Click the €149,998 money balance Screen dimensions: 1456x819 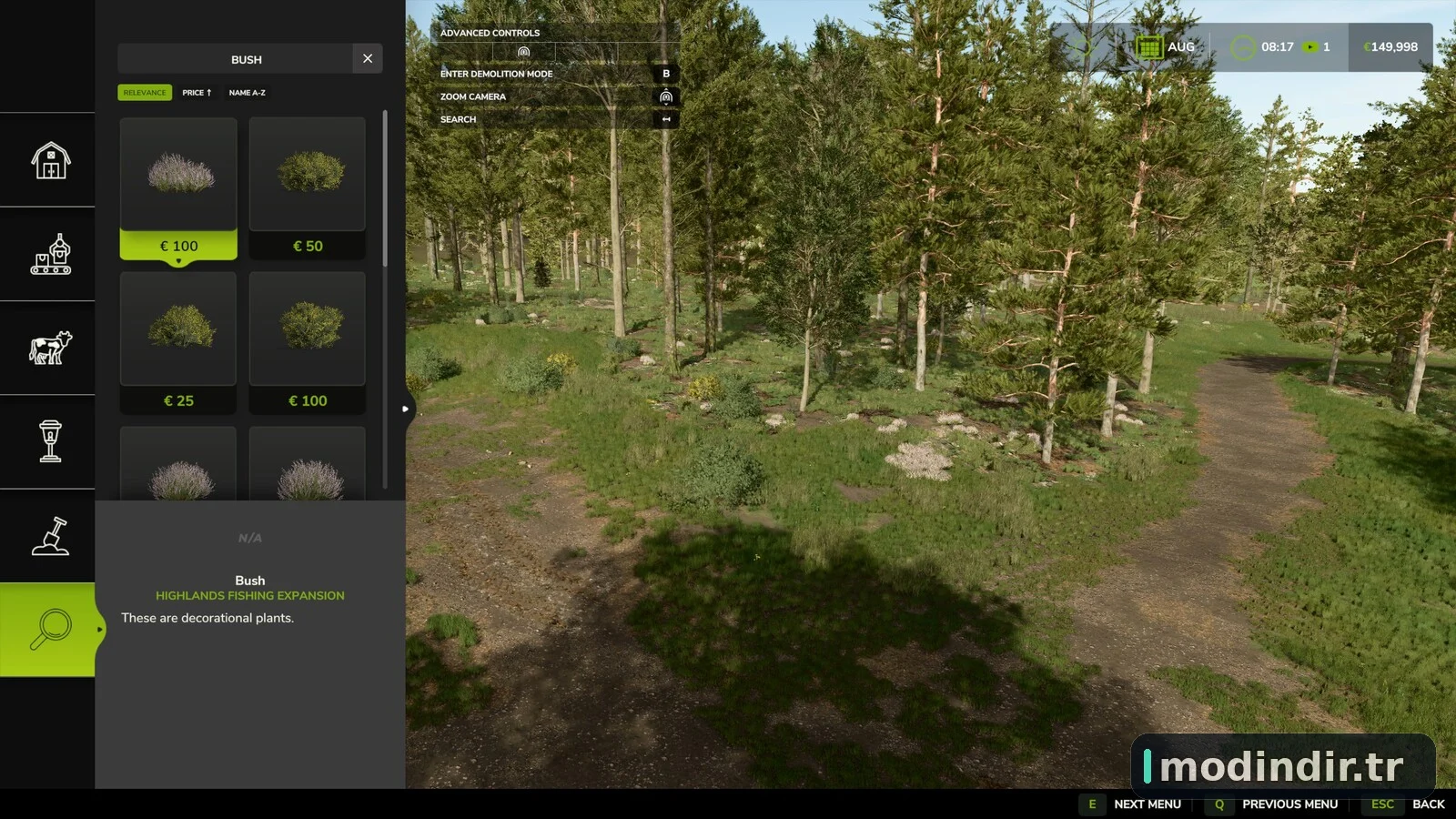coord(1390,46)
